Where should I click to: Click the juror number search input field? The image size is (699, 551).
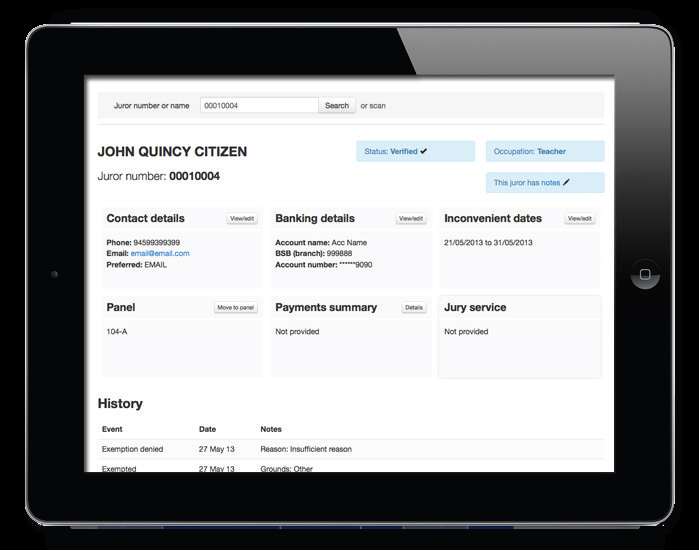pyautogui.click(x=258, y=105)
